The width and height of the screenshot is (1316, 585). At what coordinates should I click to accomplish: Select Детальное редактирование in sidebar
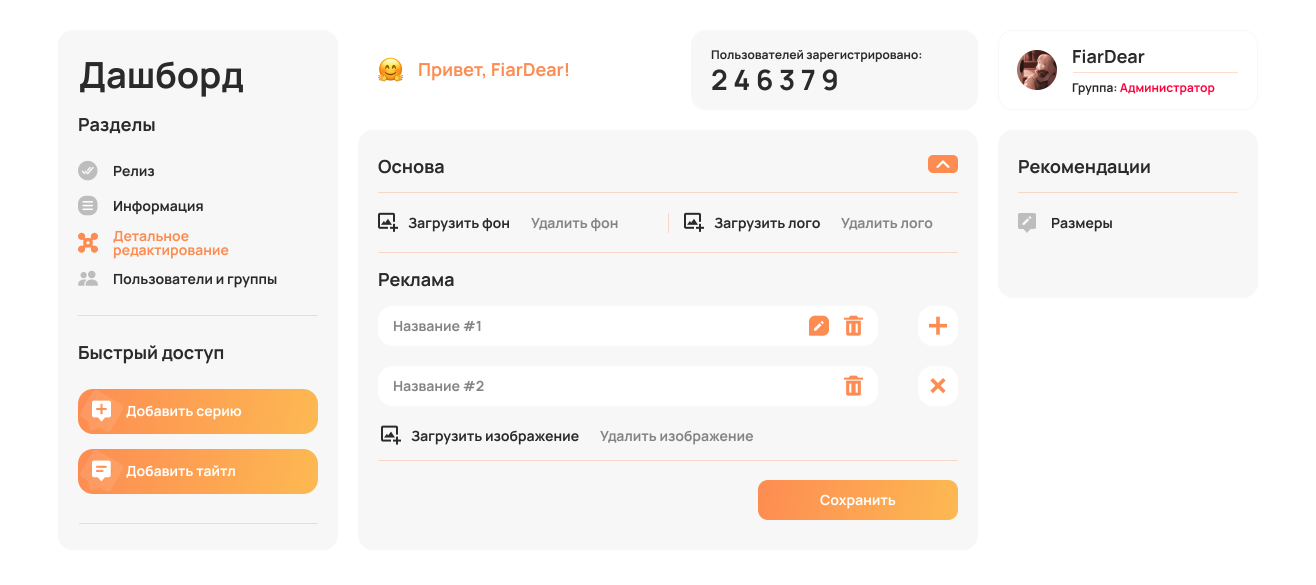click(170, 243)
